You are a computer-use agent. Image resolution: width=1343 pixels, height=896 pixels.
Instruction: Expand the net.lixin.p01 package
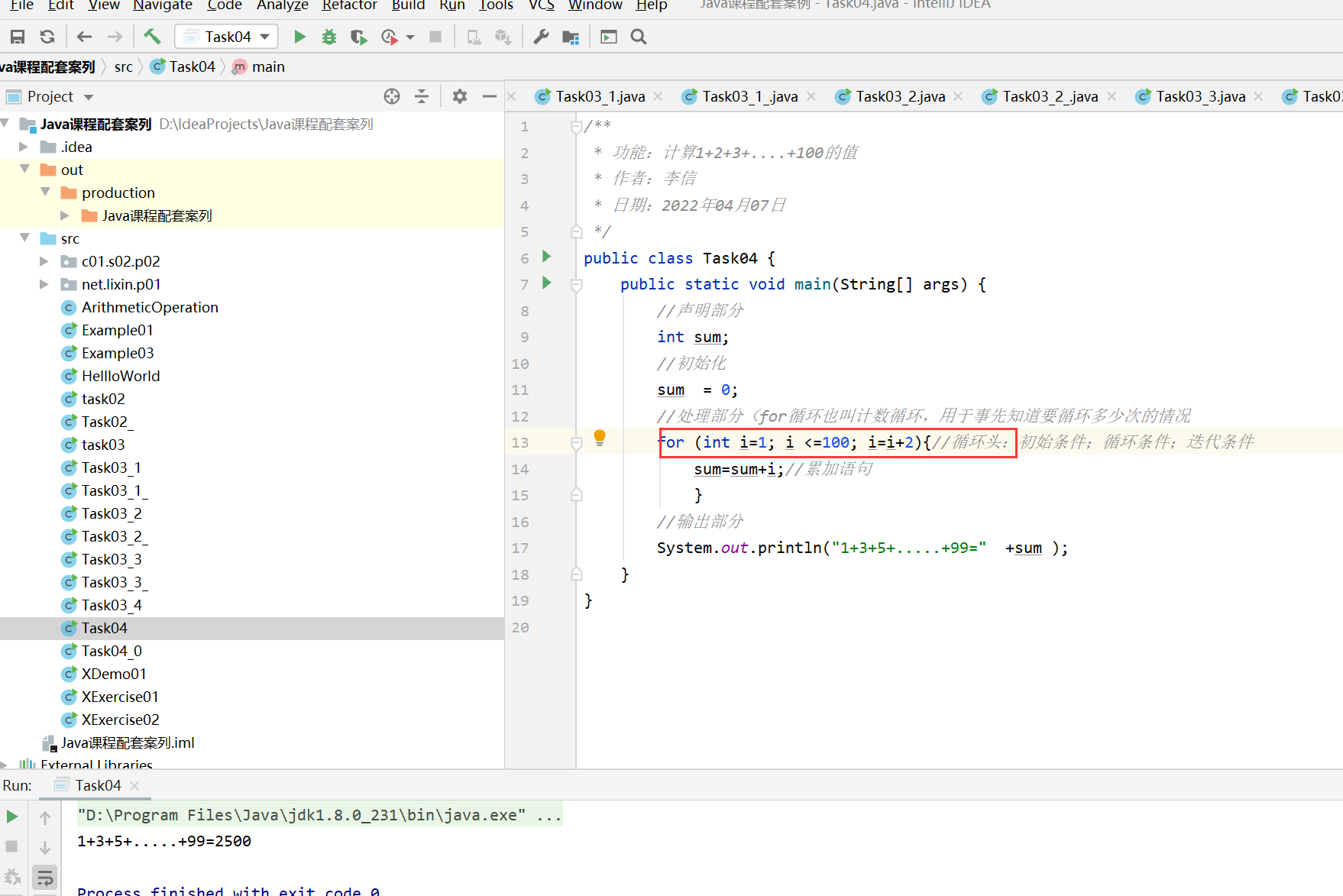pos(44,283)
